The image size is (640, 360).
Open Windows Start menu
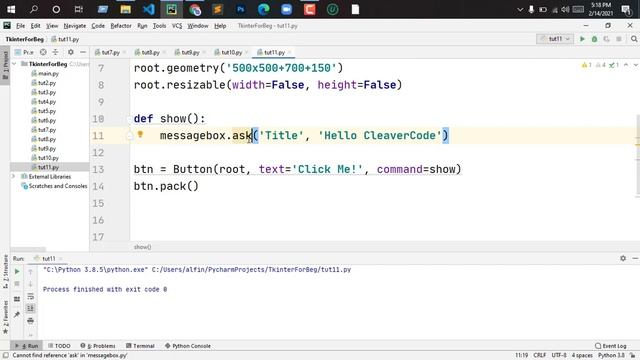[11, 9]
